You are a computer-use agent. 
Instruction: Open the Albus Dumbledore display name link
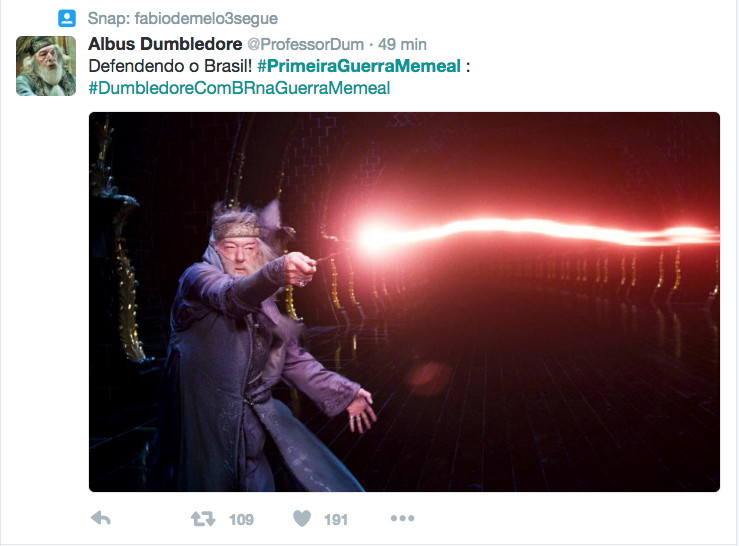[x=165, y=44]
